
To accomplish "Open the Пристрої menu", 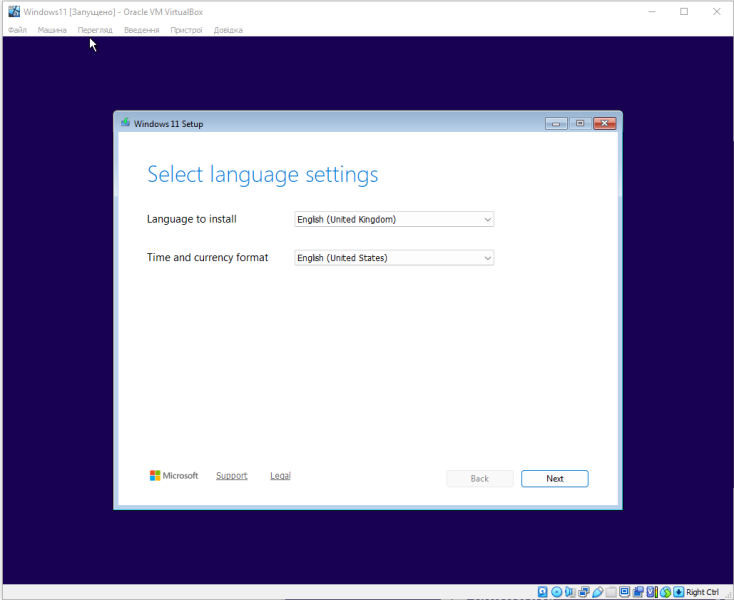I will click(186, 30).
